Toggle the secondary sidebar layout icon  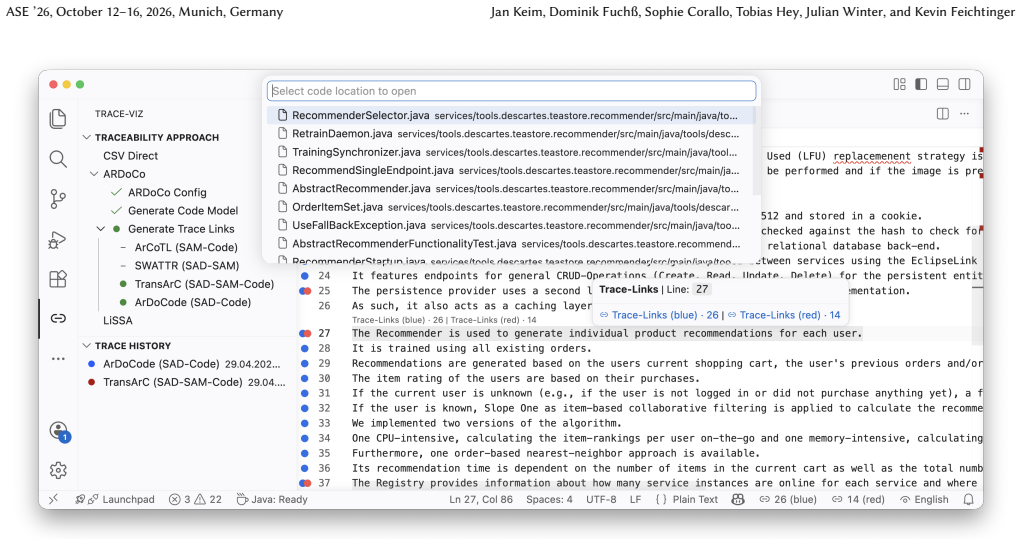[x=965, y=84]
